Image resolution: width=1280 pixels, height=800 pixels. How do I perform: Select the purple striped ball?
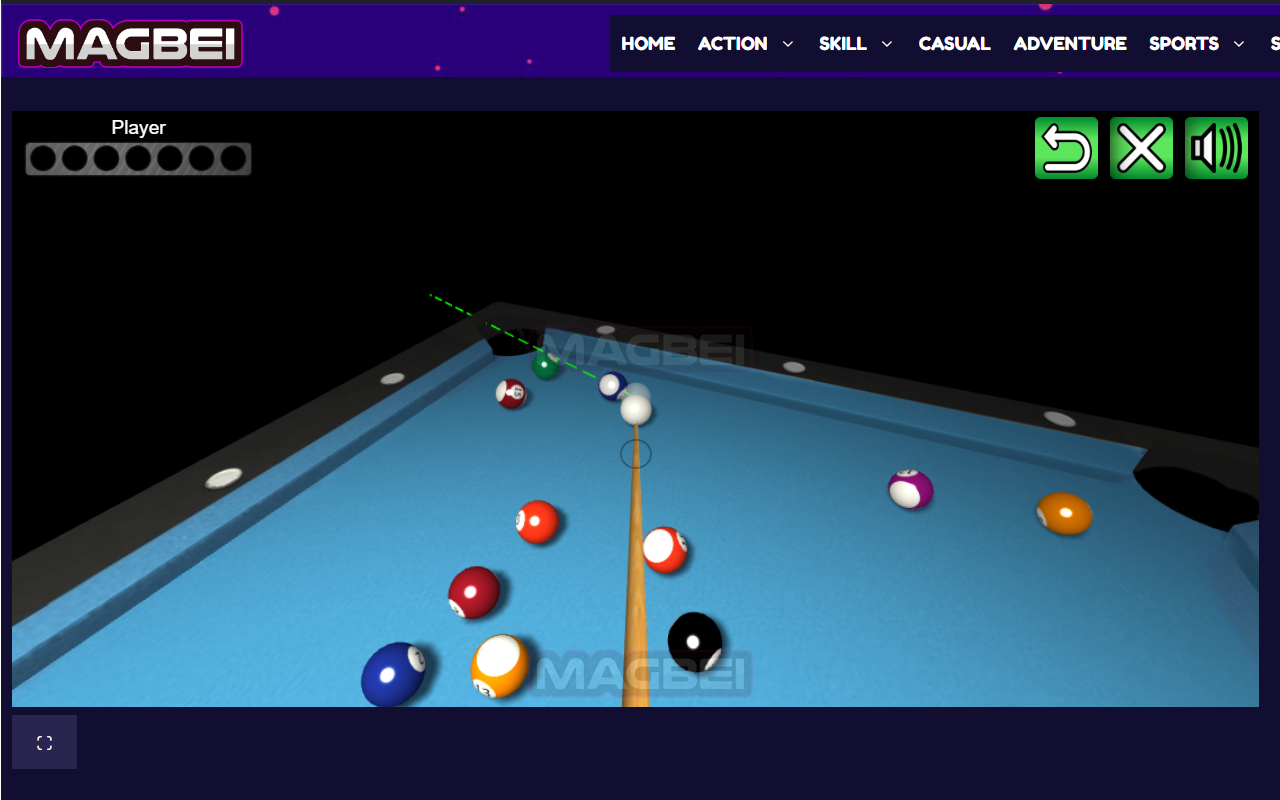[x=912, y=490]
